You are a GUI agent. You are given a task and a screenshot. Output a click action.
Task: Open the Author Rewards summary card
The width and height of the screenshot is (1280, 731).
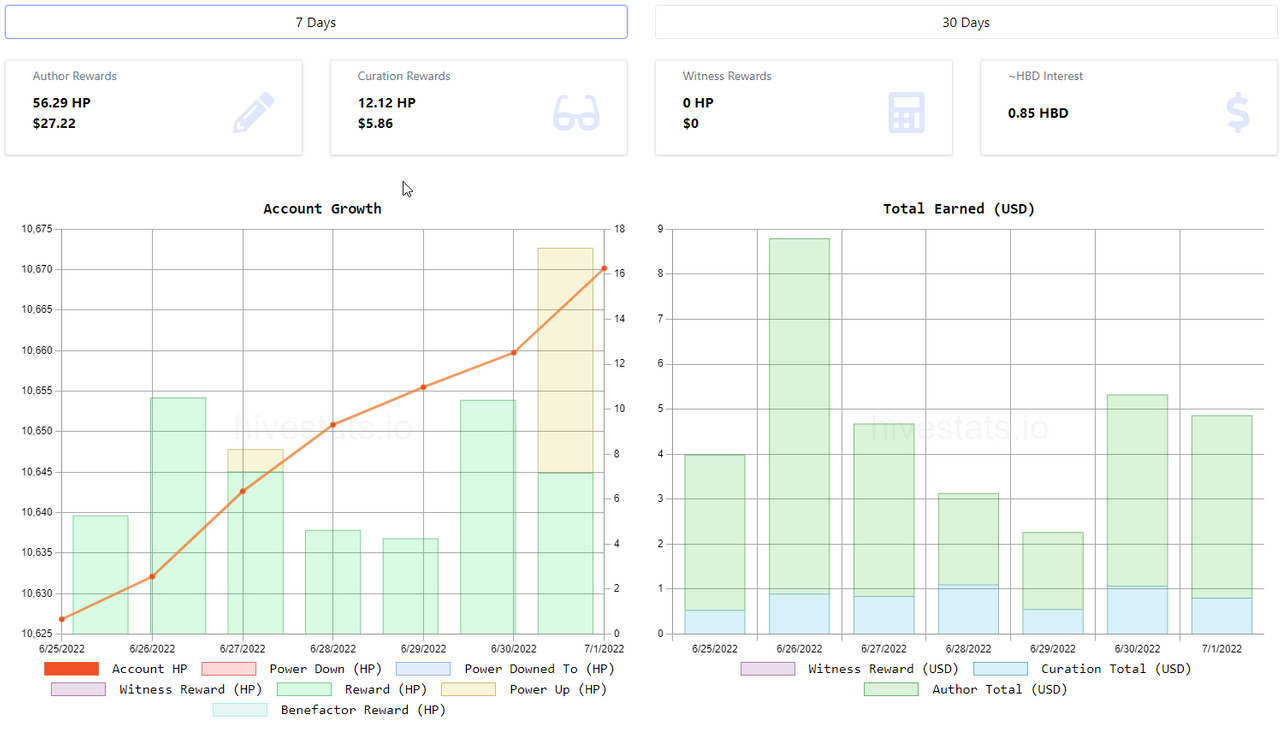[154, 108]
